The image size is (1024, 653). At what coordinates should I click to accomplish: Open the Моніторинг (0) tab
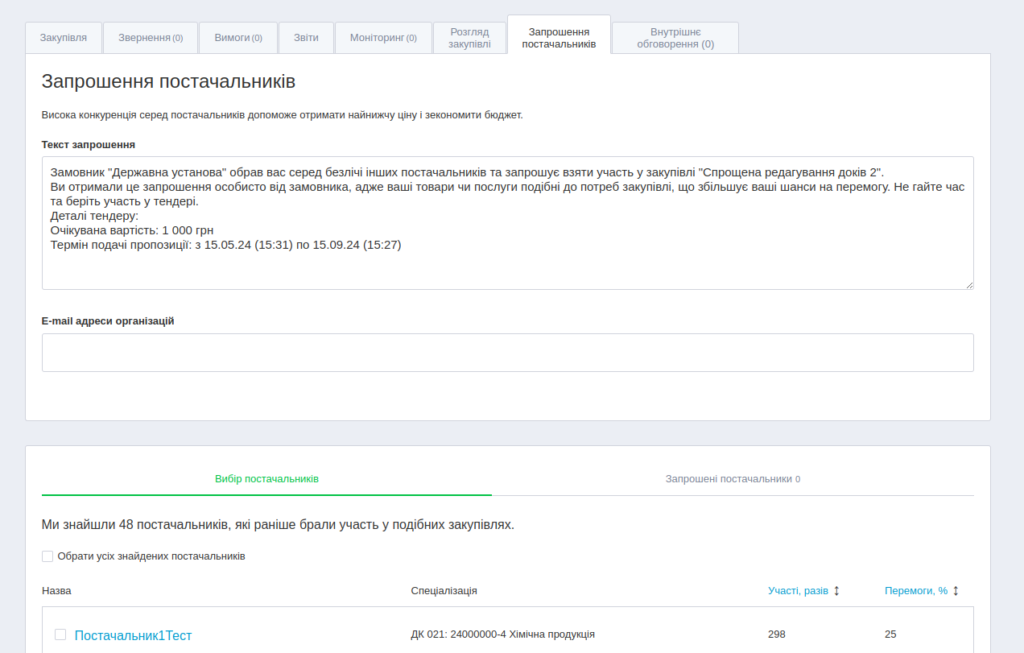click(383, 38)
